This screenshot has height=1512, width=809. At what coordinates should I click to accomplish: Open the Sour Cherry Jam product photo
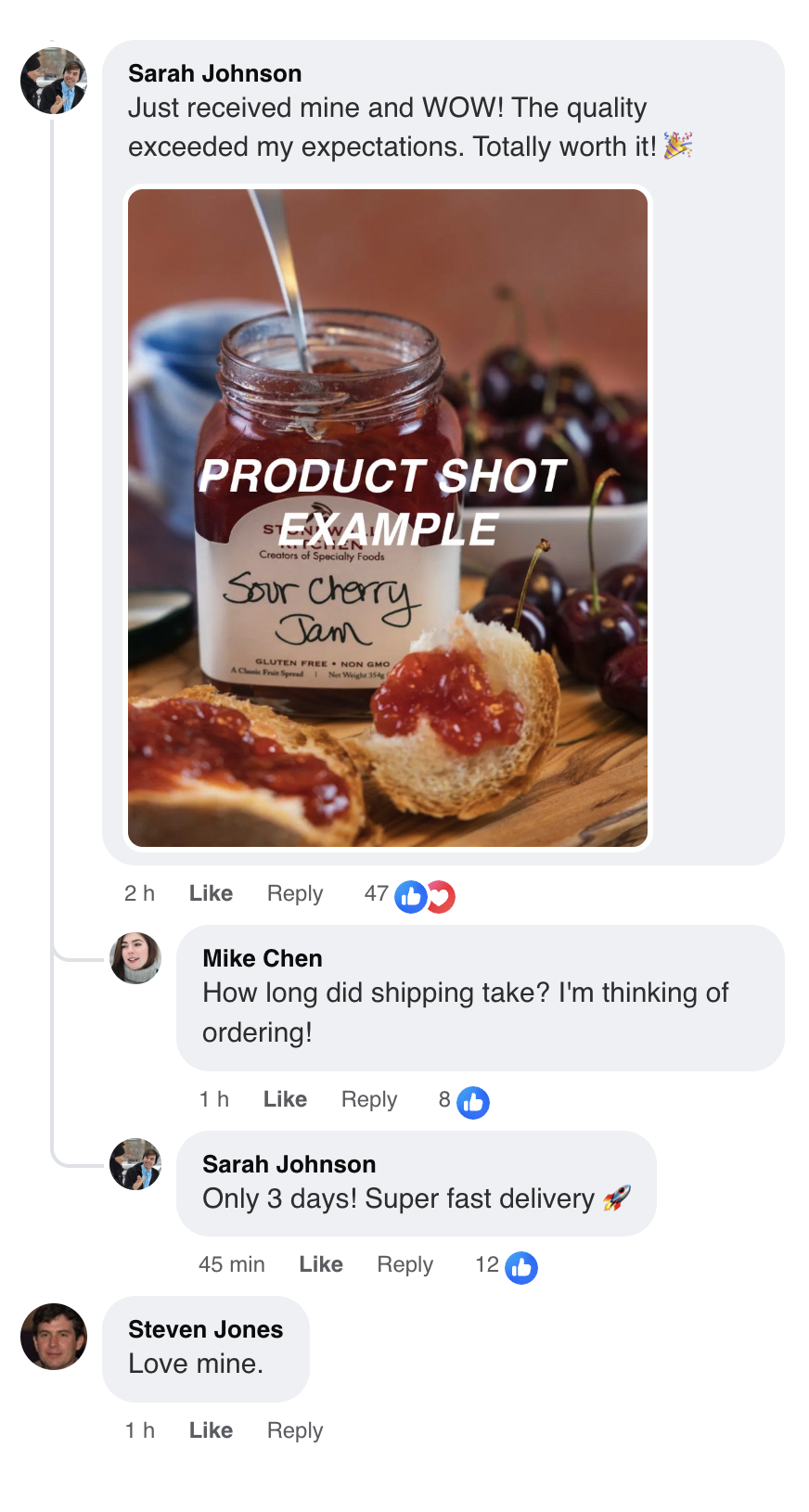(x=388, y=518)
